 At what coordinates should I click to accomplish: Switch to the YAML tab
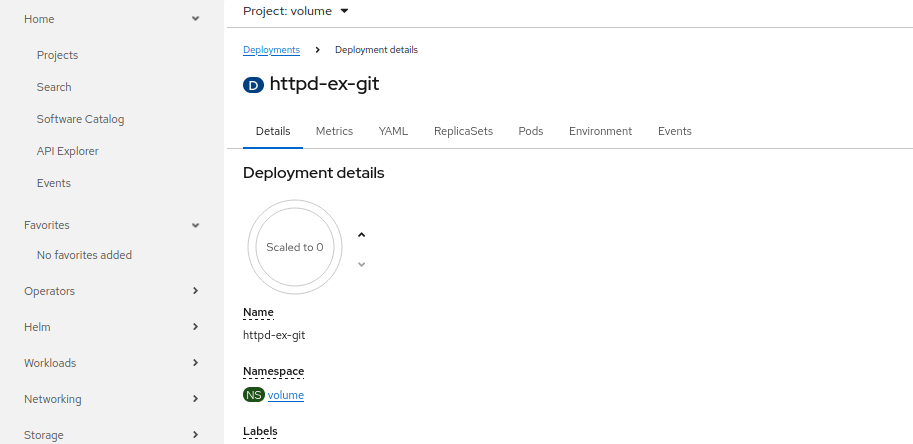(x=393, y=131)
